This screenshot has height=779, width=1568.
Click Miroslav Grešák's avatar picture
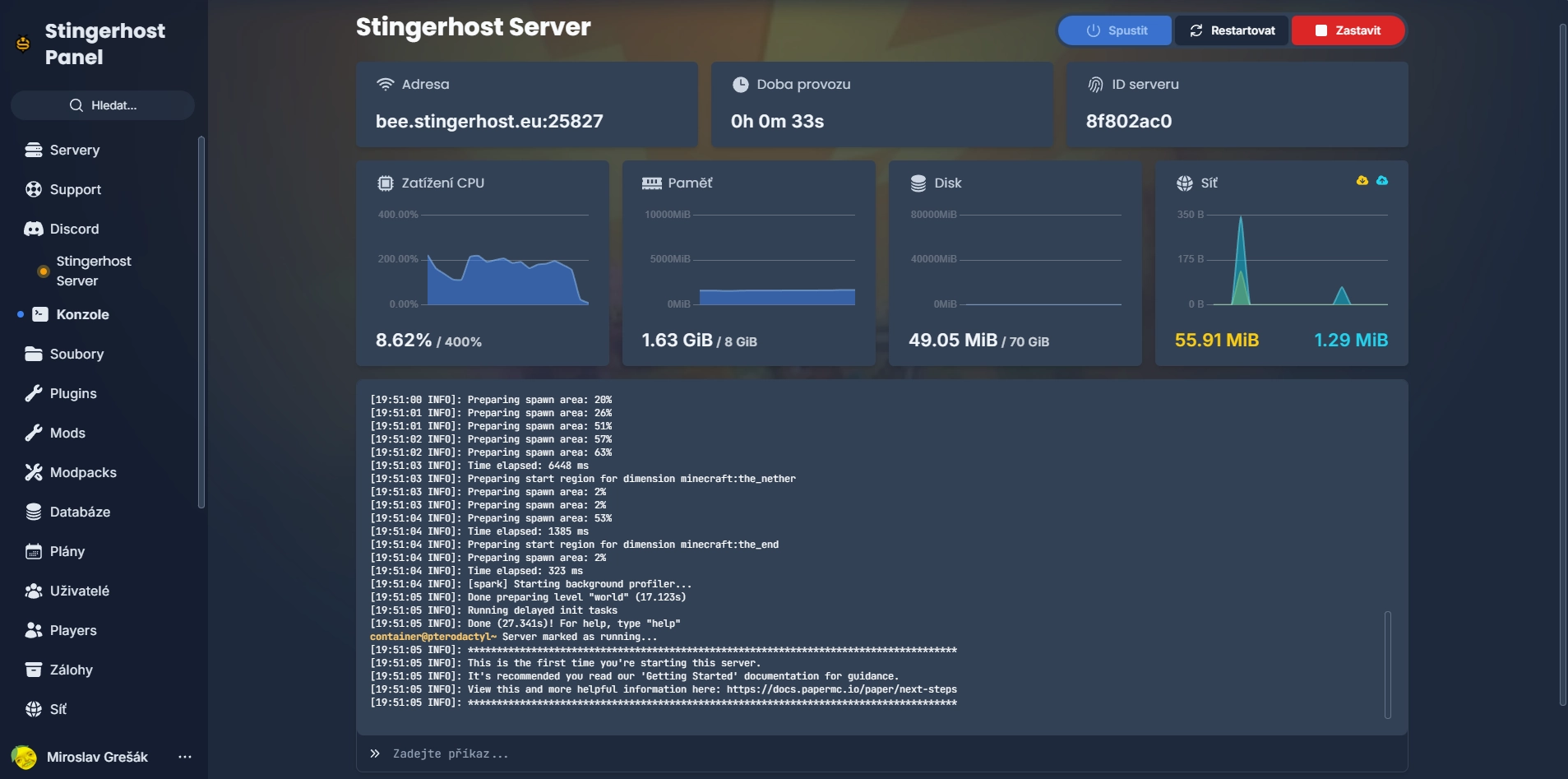tap(24, 757)
